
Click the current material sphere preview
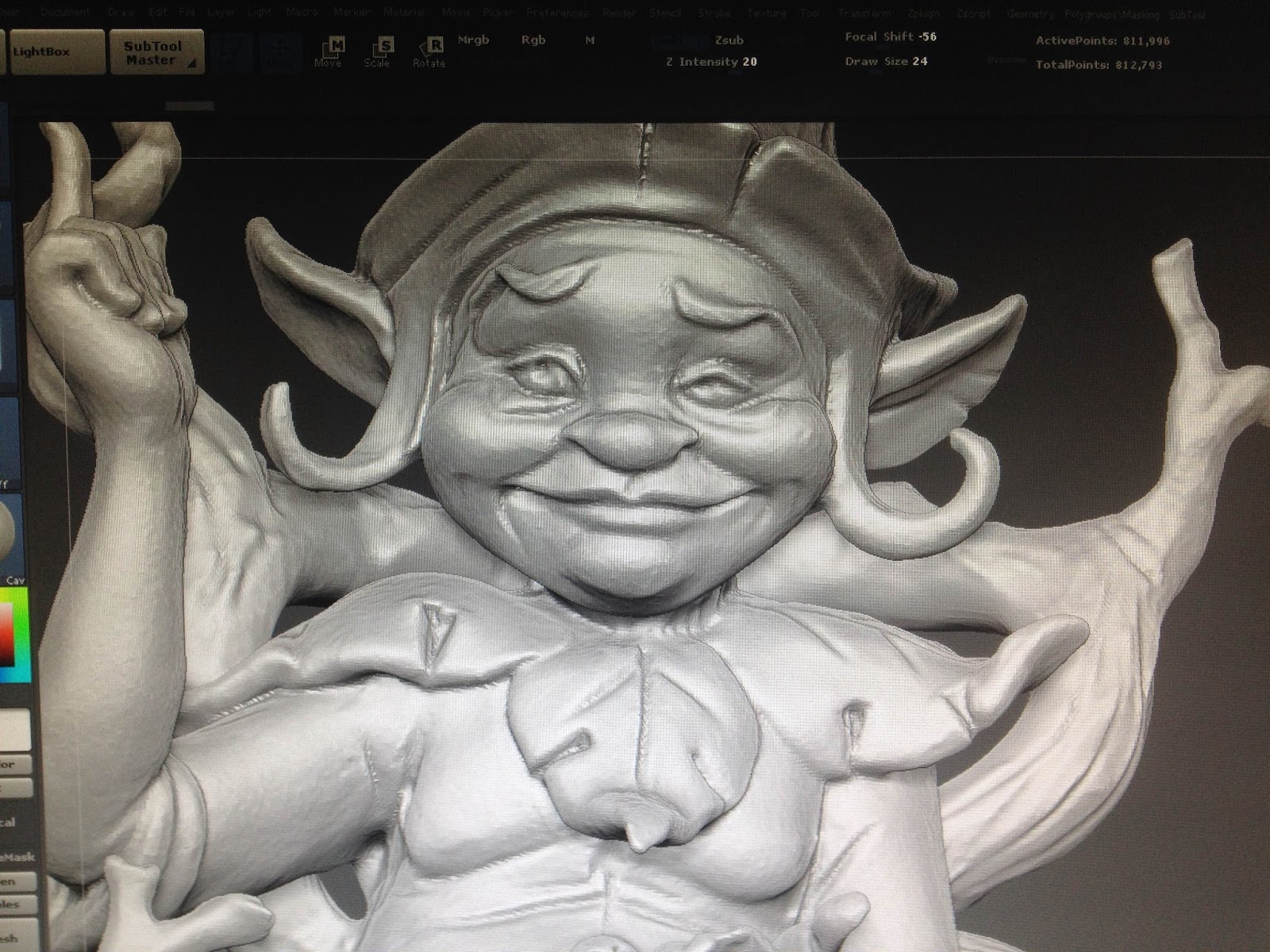coord(8,528)
